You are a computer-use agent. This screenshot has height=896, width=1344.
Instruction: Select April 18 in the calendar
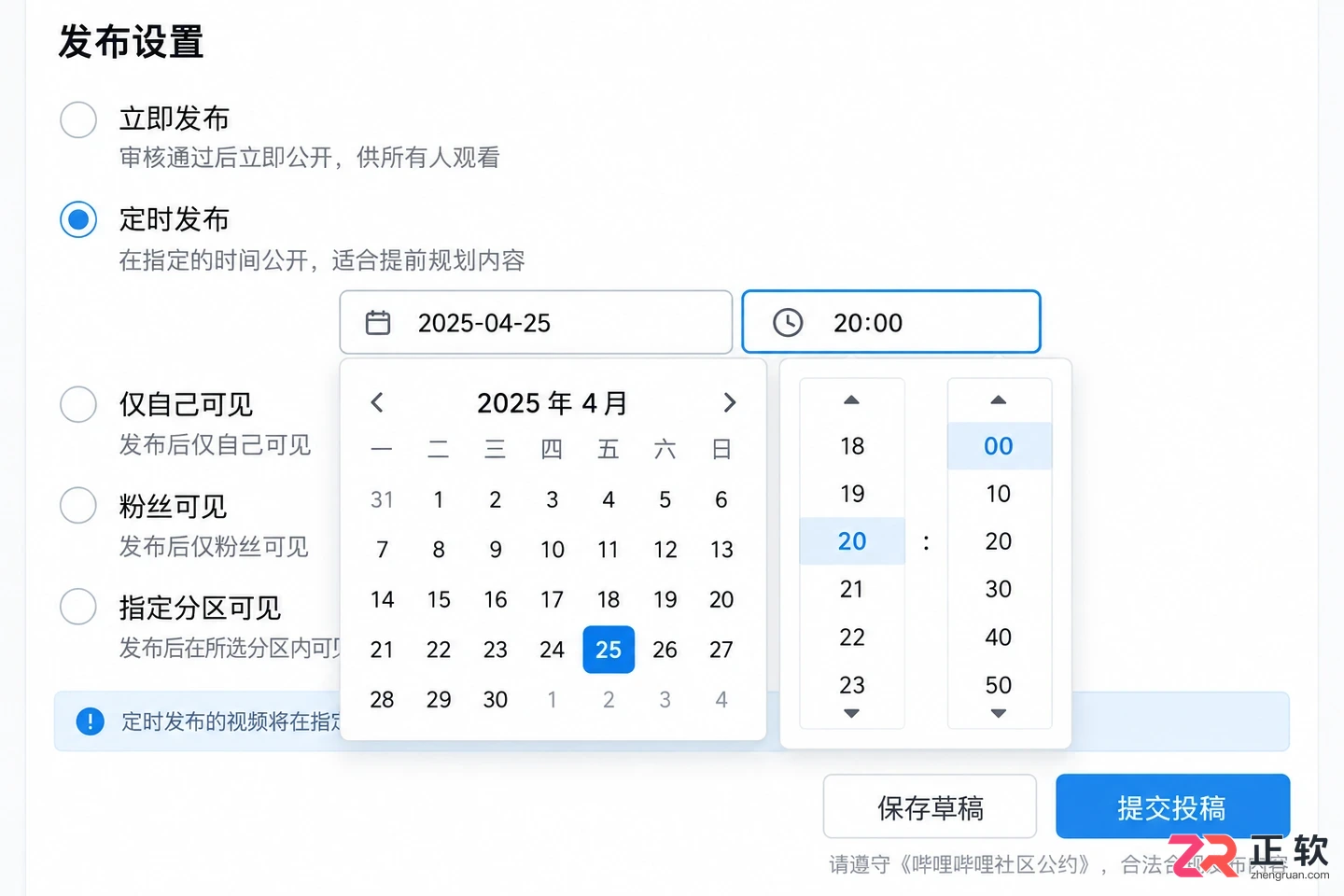click(x=609, y=600)
